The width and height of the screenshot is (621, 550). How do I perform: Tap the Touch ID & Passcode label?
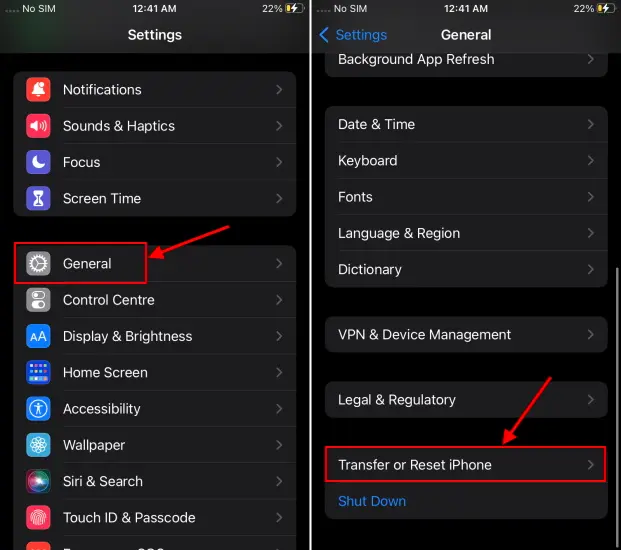click(x=129, y=518)
